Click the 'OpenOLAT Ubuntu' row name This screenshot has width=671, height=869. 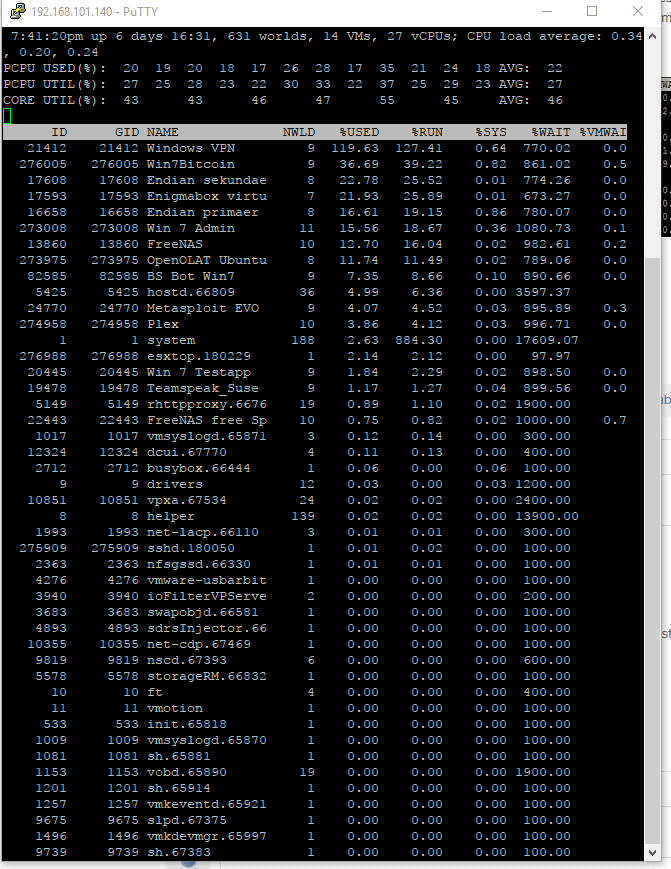point(207,260)
